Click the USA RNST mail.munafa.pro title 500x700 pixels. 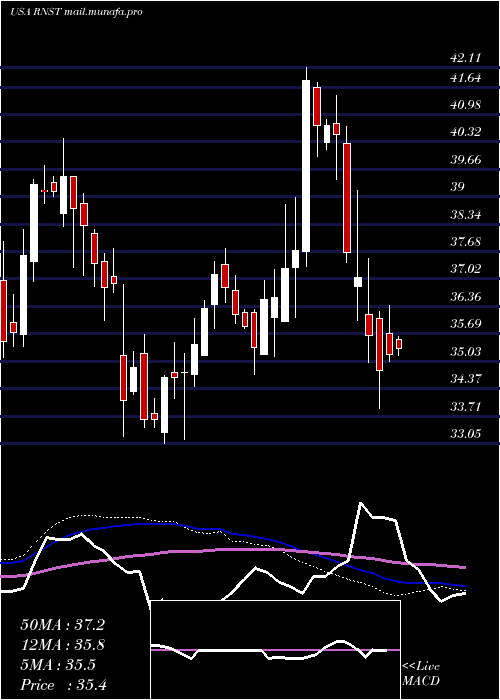click(x=76, y=12)
